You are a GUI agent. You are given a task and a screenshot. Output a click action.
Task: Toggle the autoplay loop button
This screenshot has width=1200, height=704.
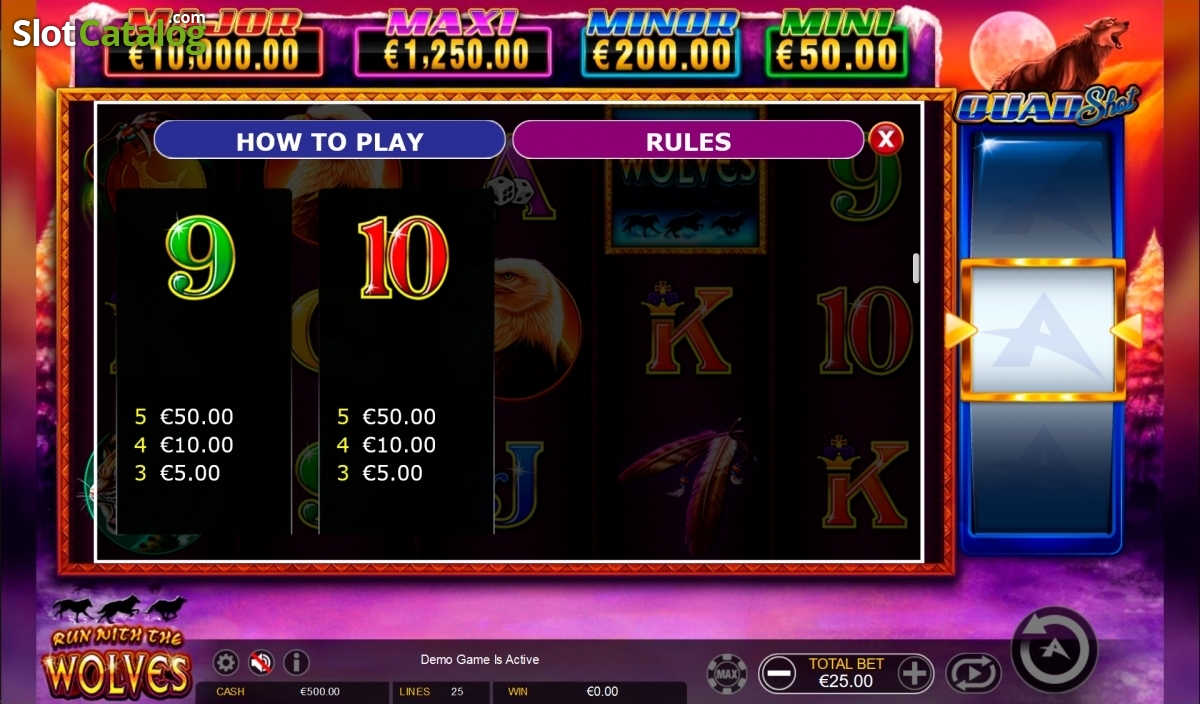(x=973, y=673)
